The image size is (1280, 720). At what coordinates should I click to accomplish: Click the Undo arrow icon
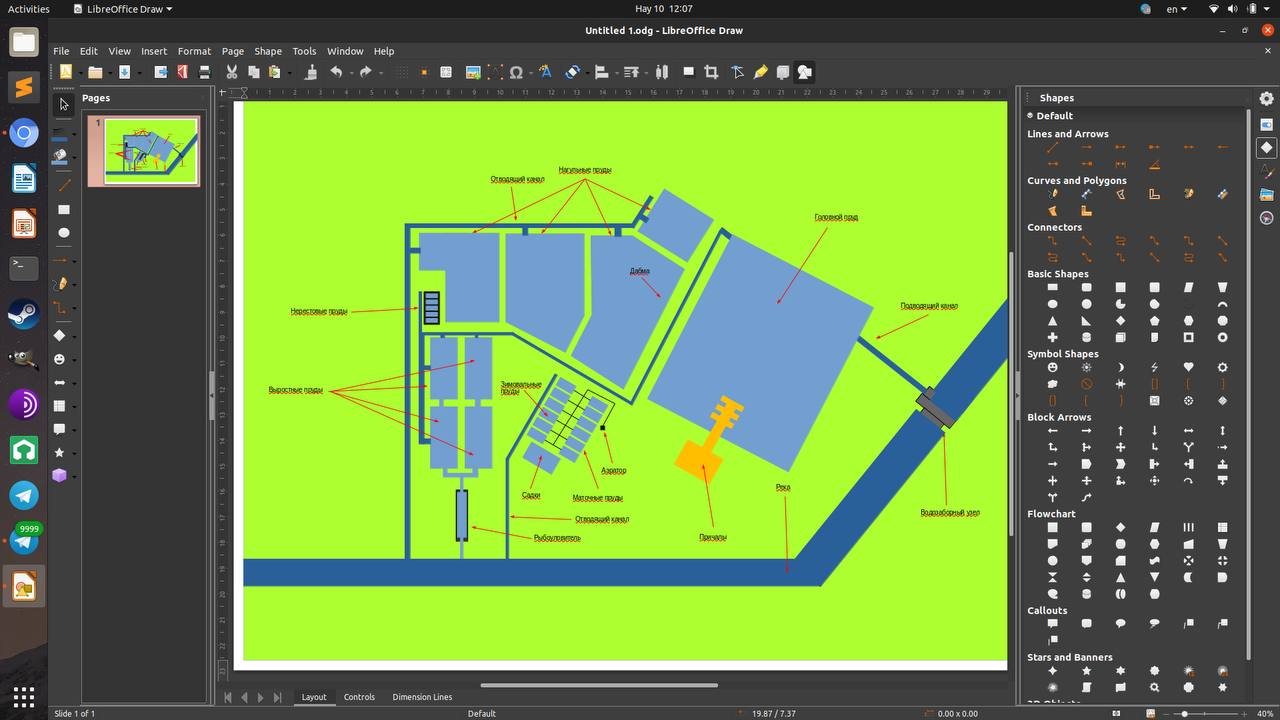coord(336,72)
